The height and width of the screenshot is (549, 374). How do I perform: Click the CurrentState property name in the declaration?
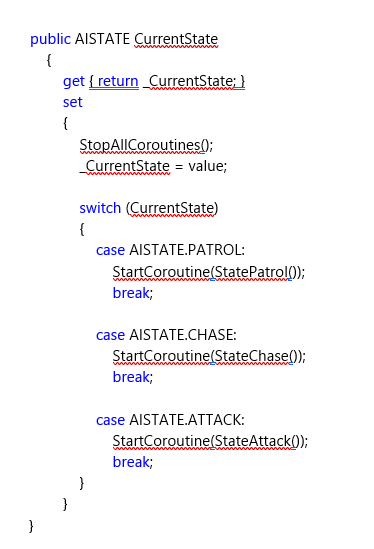point(176,39)
